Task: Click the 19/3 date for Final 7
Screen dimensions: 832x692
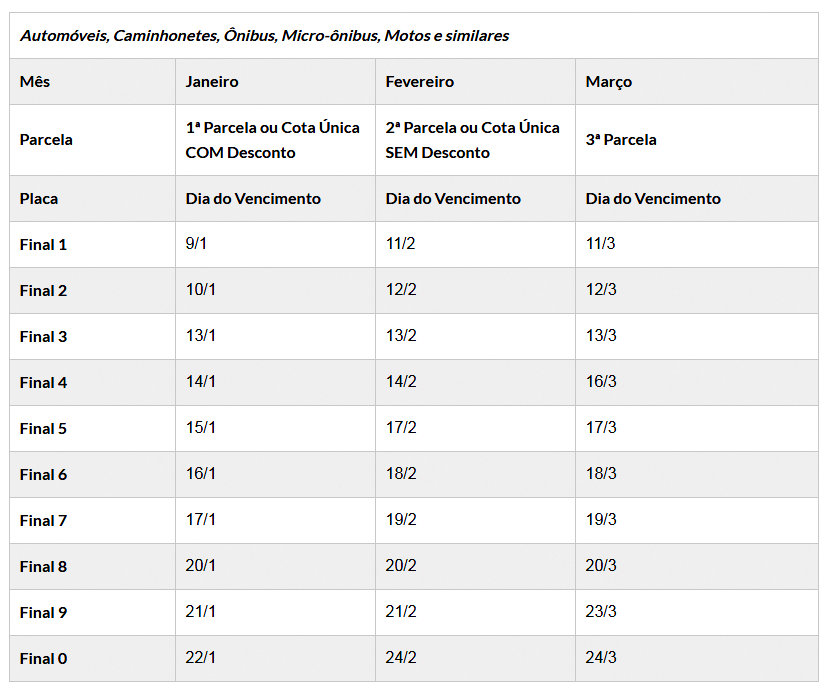Action: click(x=601, y=520)
